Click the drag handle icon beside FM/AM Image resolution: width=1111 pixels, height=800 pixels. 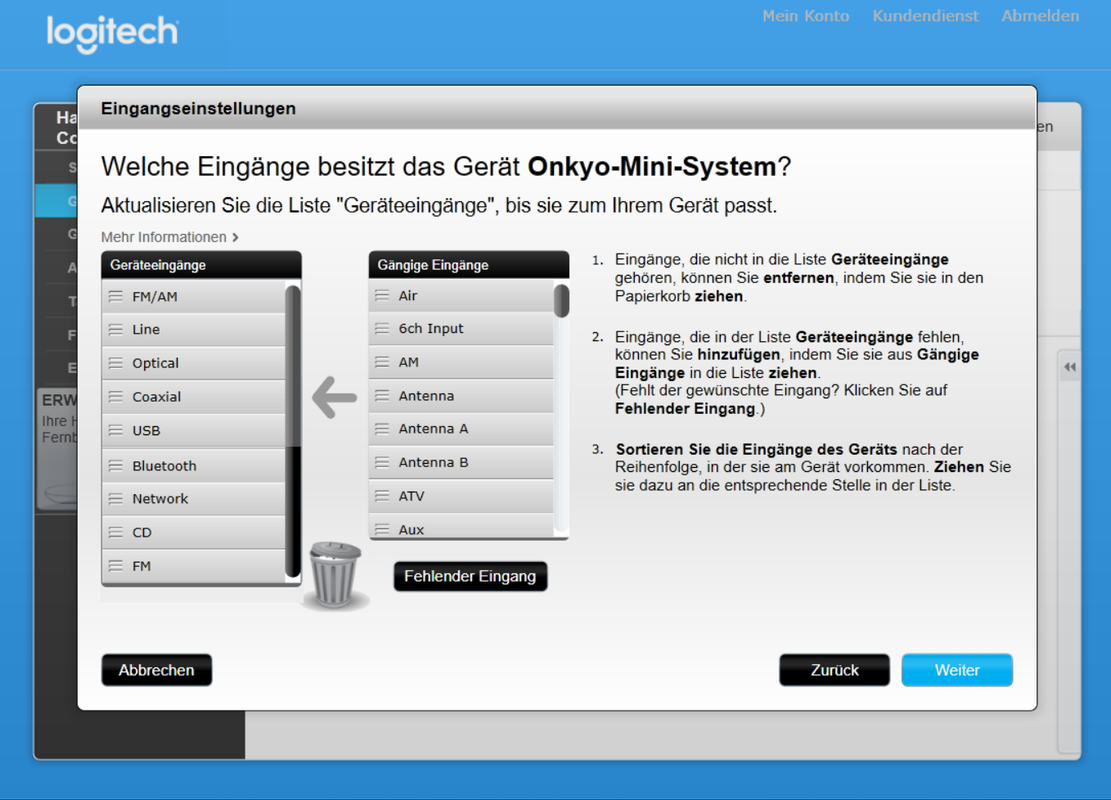pyautogui.click(x=115, y=297)
